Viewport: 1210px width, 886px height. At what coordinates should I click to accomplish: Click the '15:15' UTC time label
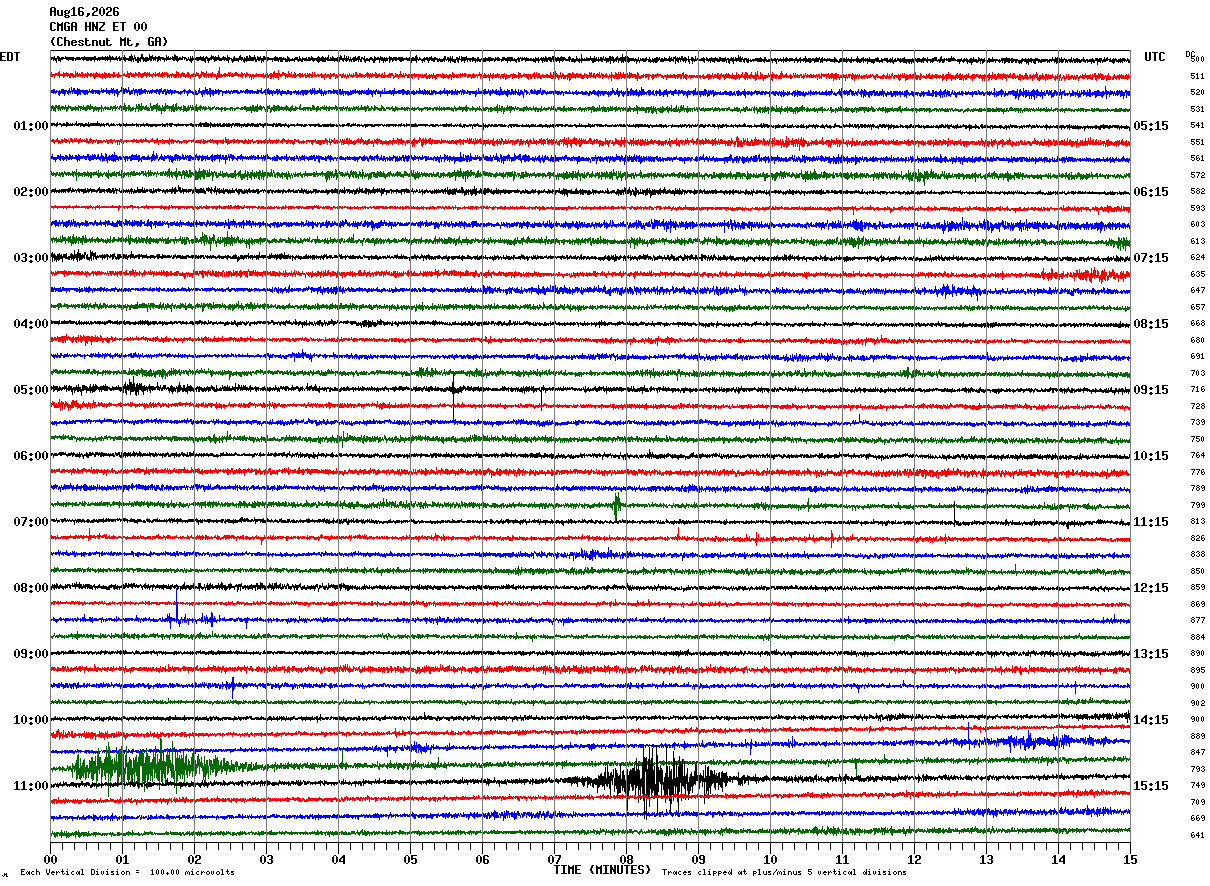pos(1151,786)
